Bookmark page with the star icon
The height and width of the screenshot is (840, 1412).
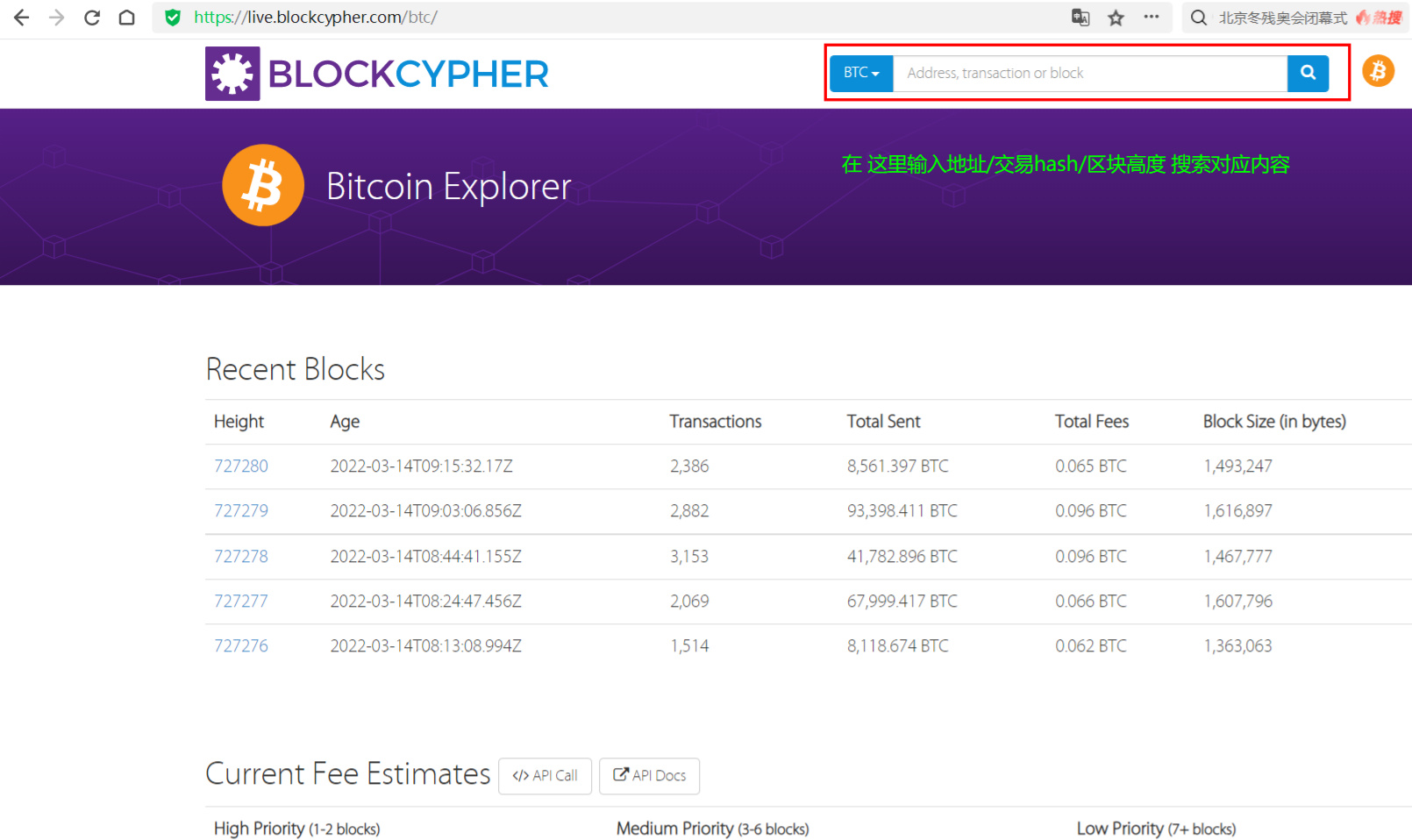(1116, 18)
